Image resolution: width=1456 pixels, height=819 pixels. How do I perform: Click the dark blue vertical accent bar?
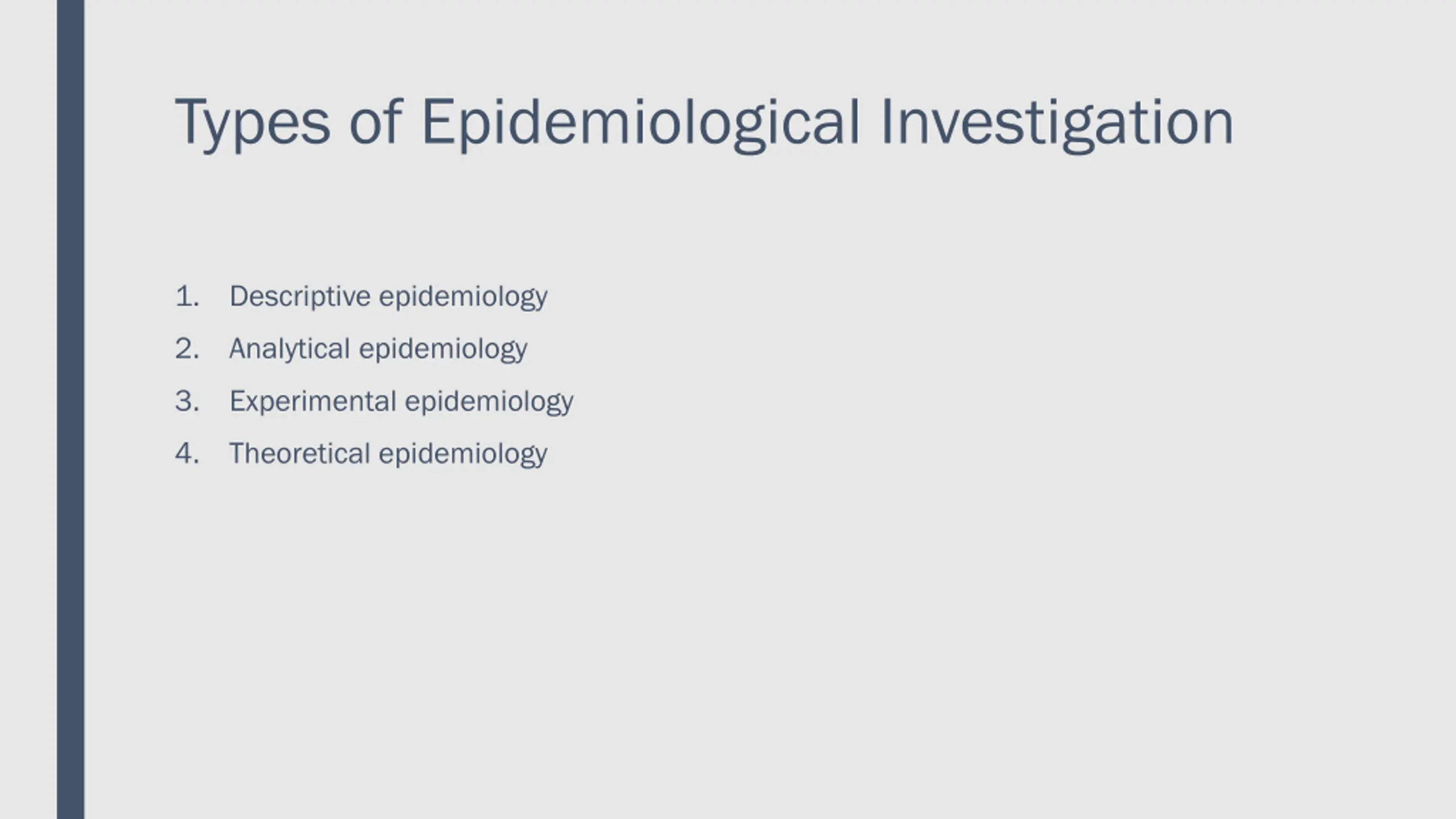71,409
